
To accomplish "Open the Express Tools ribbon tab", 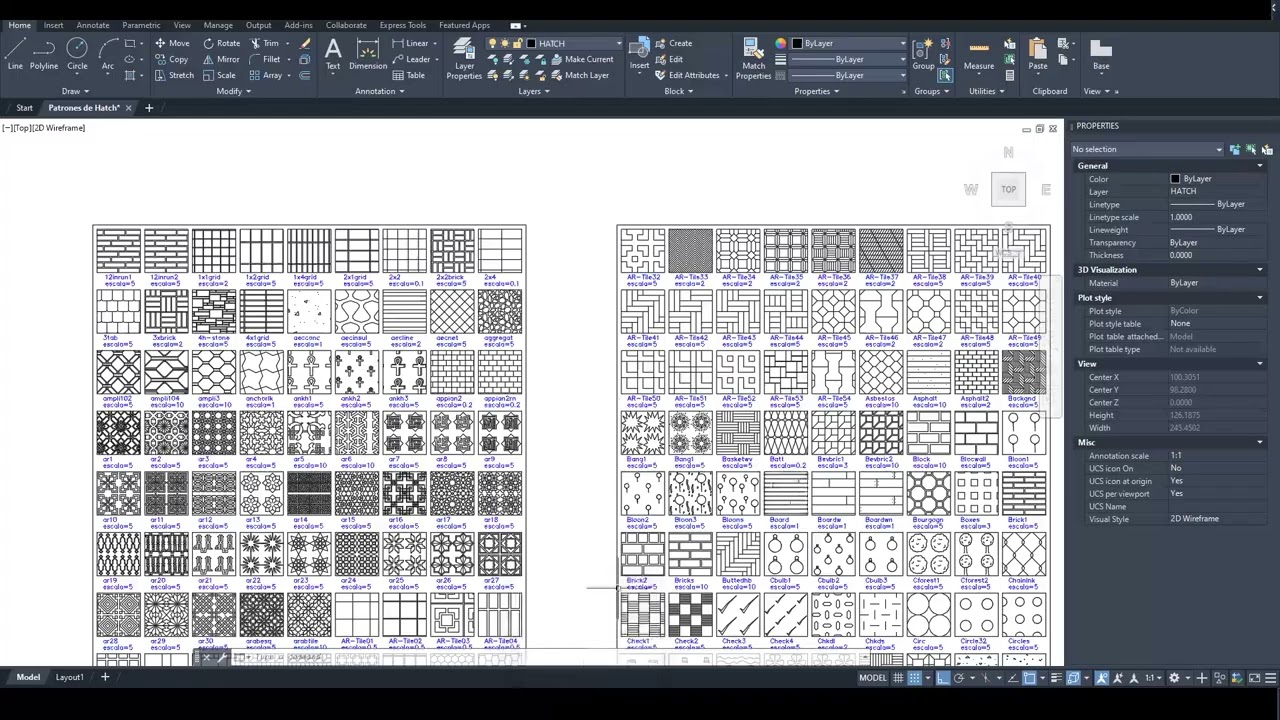I will (x=403, y=25).
